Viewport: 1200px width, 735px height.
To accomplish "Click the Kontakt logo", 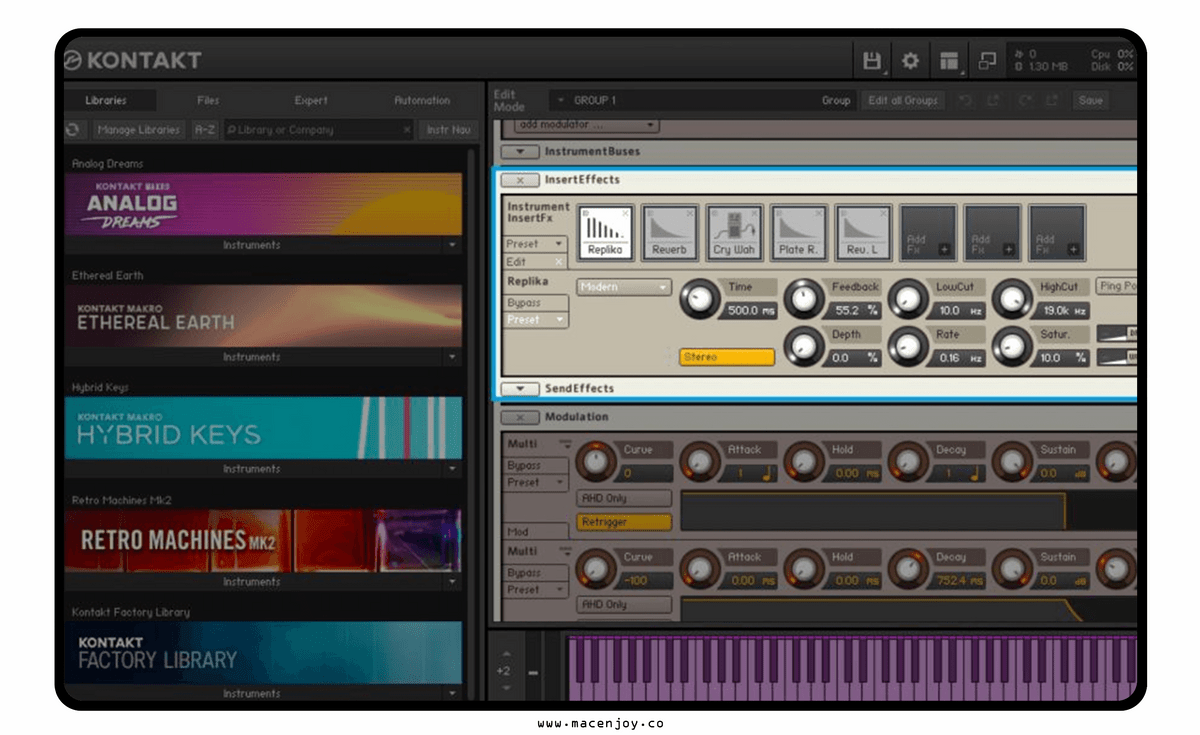I will tap(133, 60).
